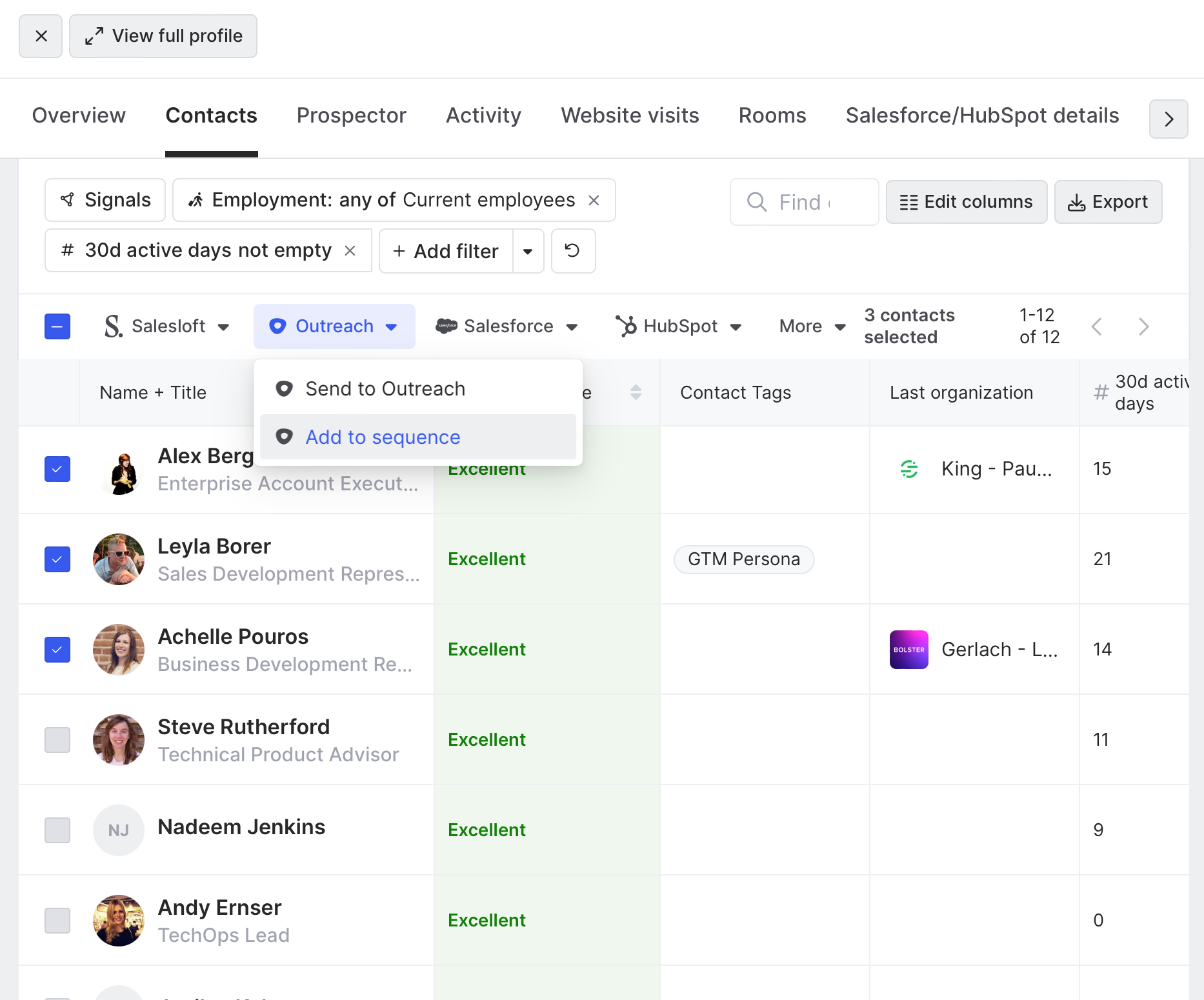Open Leyla Borer's contact name
The height and width of the screenshot is (1000, 1204).
(214, 546)
